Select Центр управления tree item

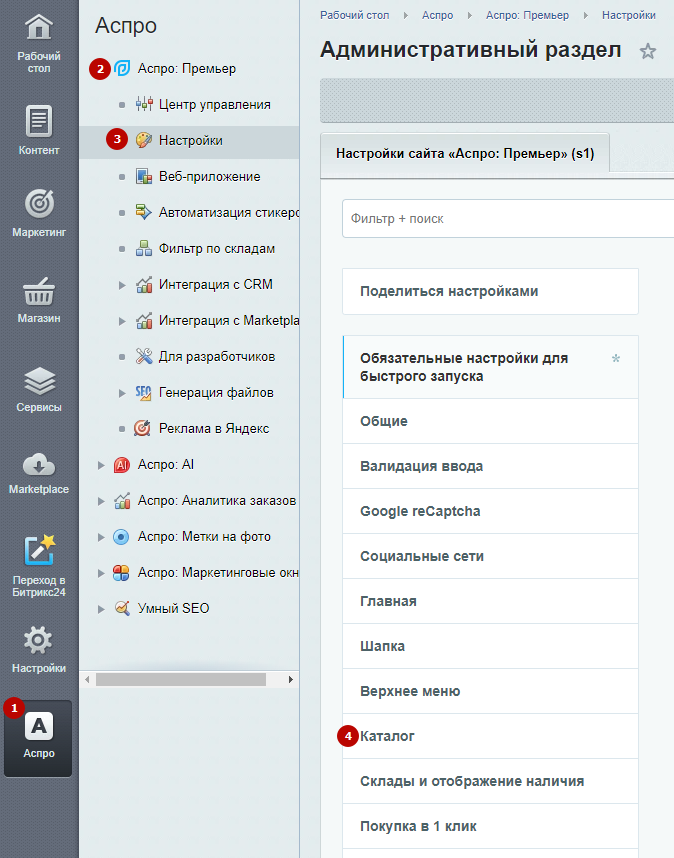[x=214, y=105]
